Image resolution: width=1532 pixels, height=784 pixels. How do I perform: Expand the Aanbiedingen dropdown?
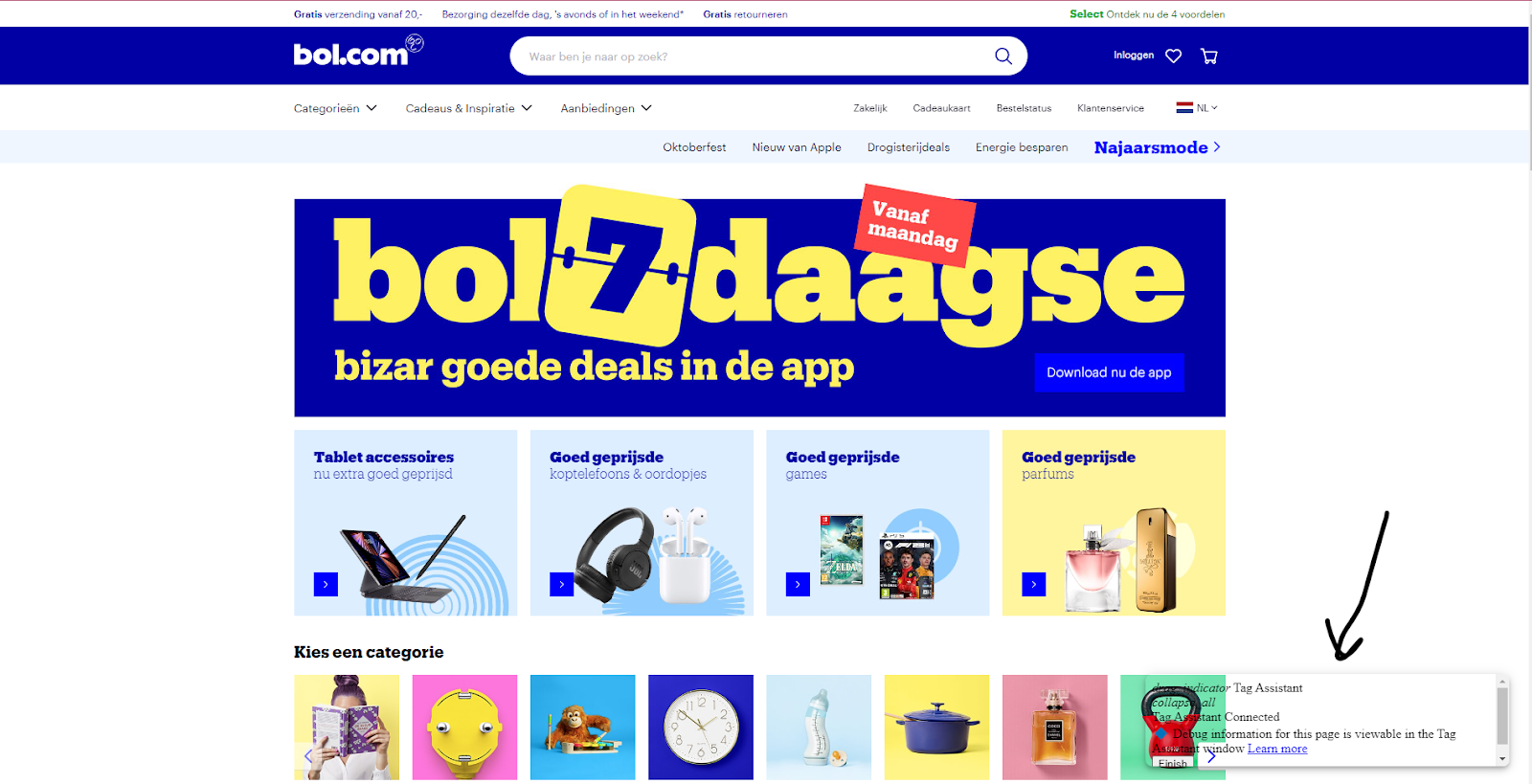pos(606,108)
